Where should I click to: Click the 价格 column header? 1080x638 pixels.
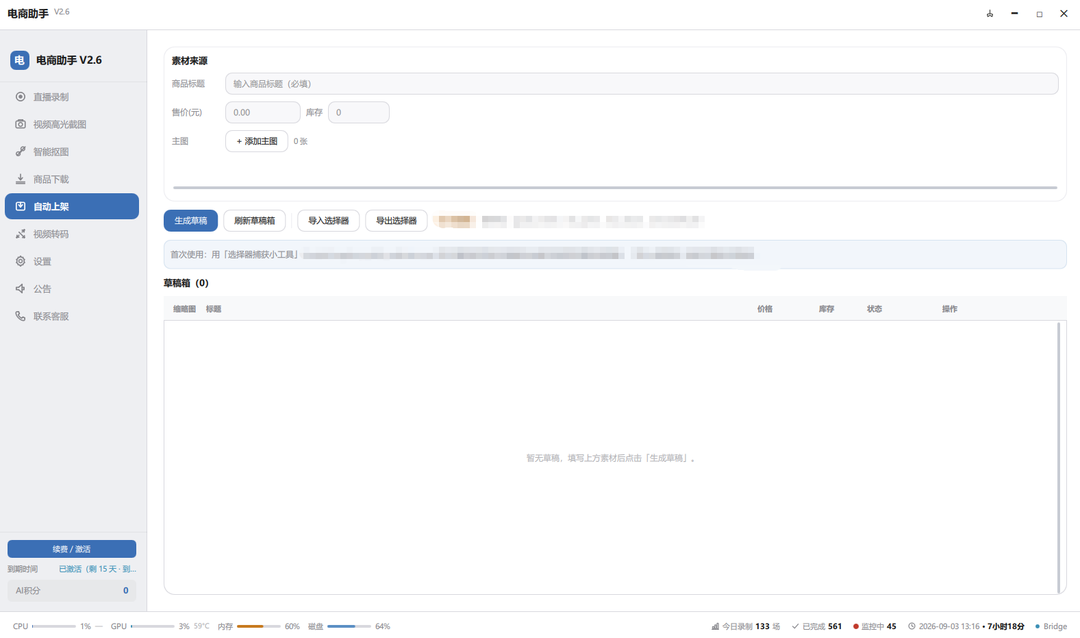765,309
